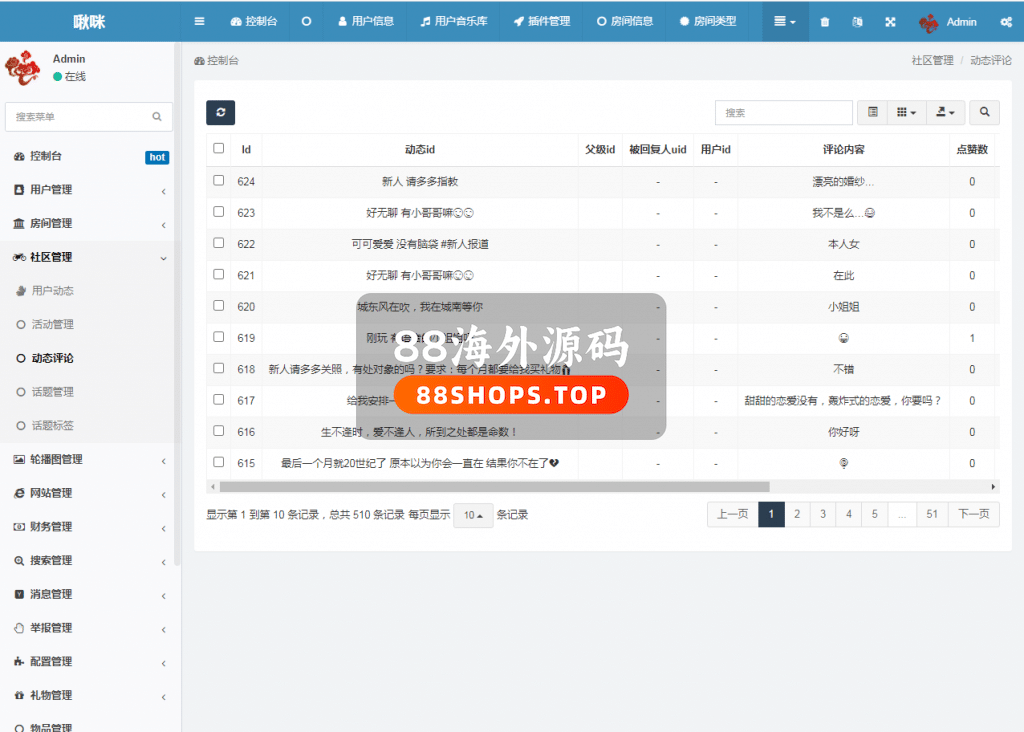Toggle the hamburger sidebar menu icon

coord(199,21)
